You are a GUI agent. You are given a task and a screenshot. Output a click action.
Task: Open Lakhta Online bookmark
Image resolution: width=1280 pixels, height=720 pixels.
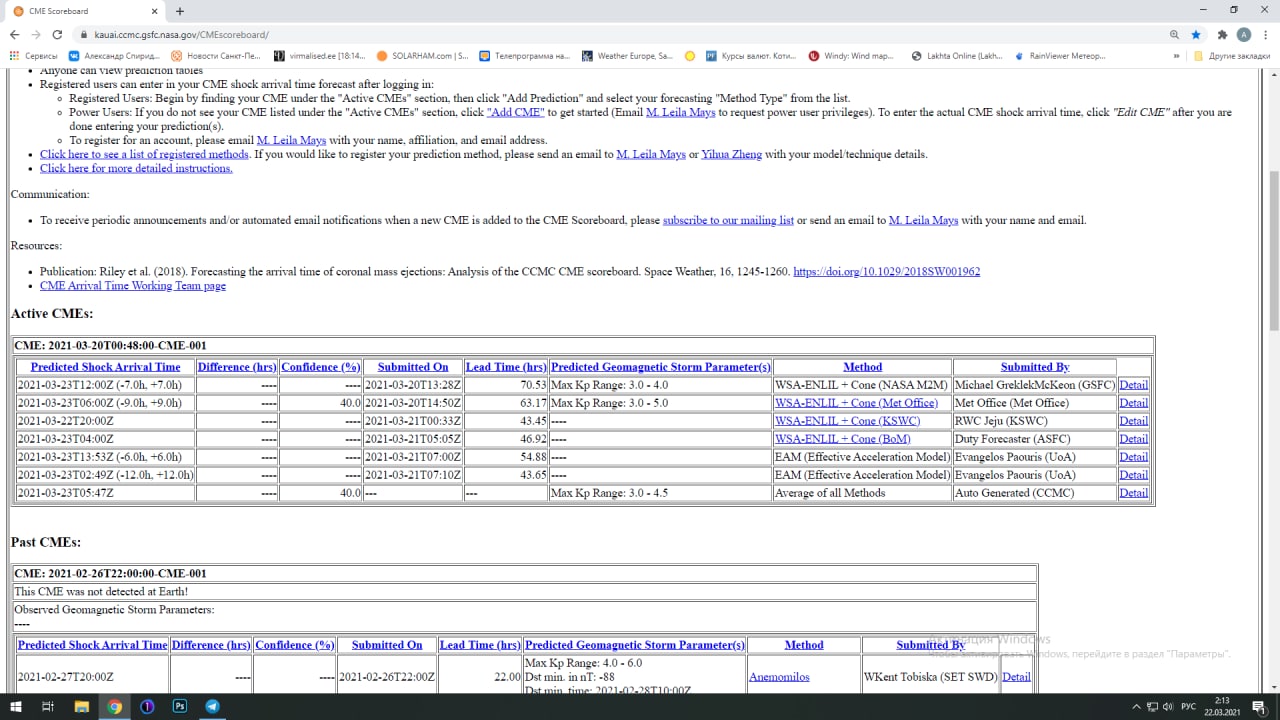click(955, 56)
